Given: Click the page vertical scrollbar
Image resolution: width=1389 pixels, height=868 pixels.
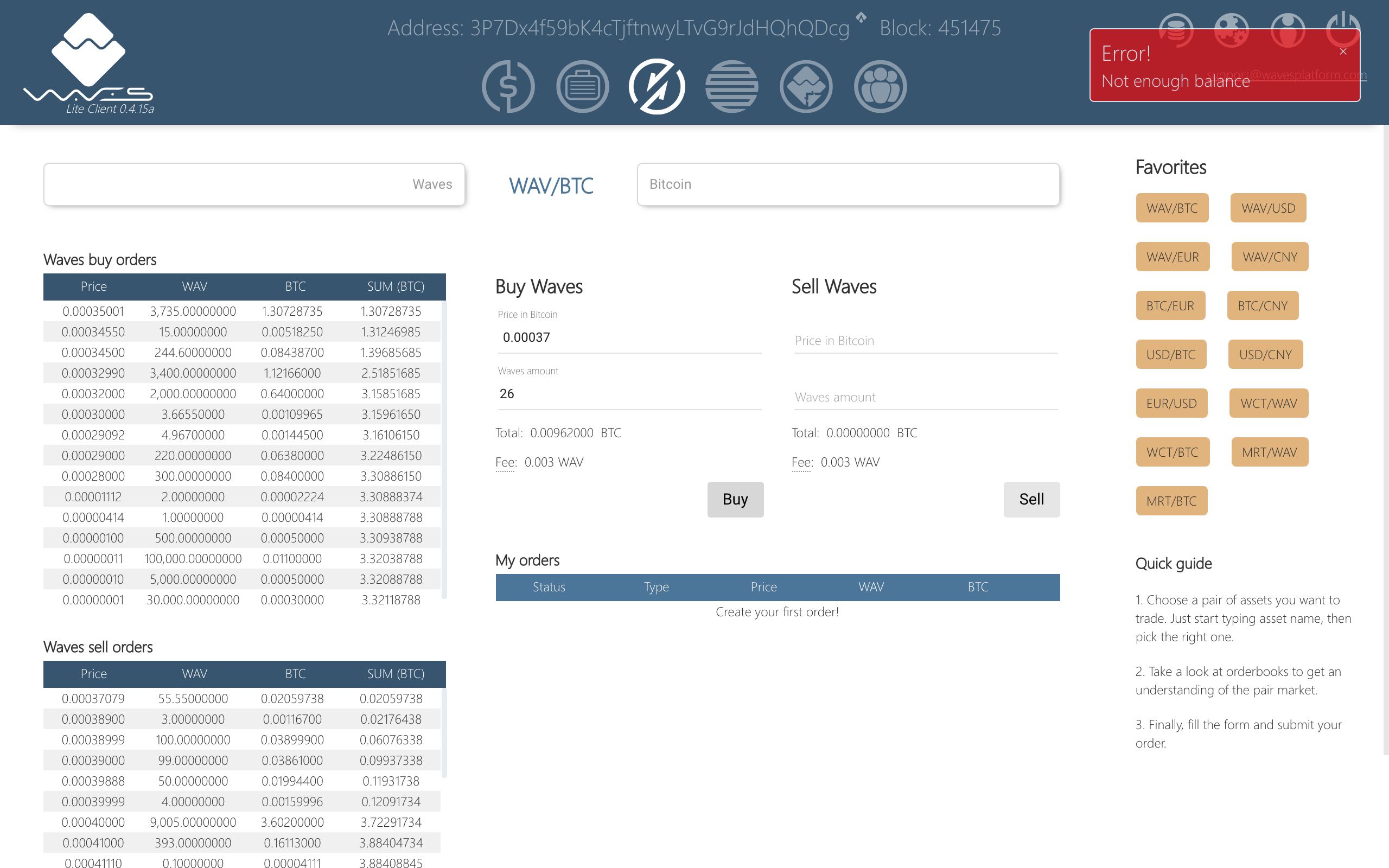Looking at the screenshot, I should coord(1386,441).
